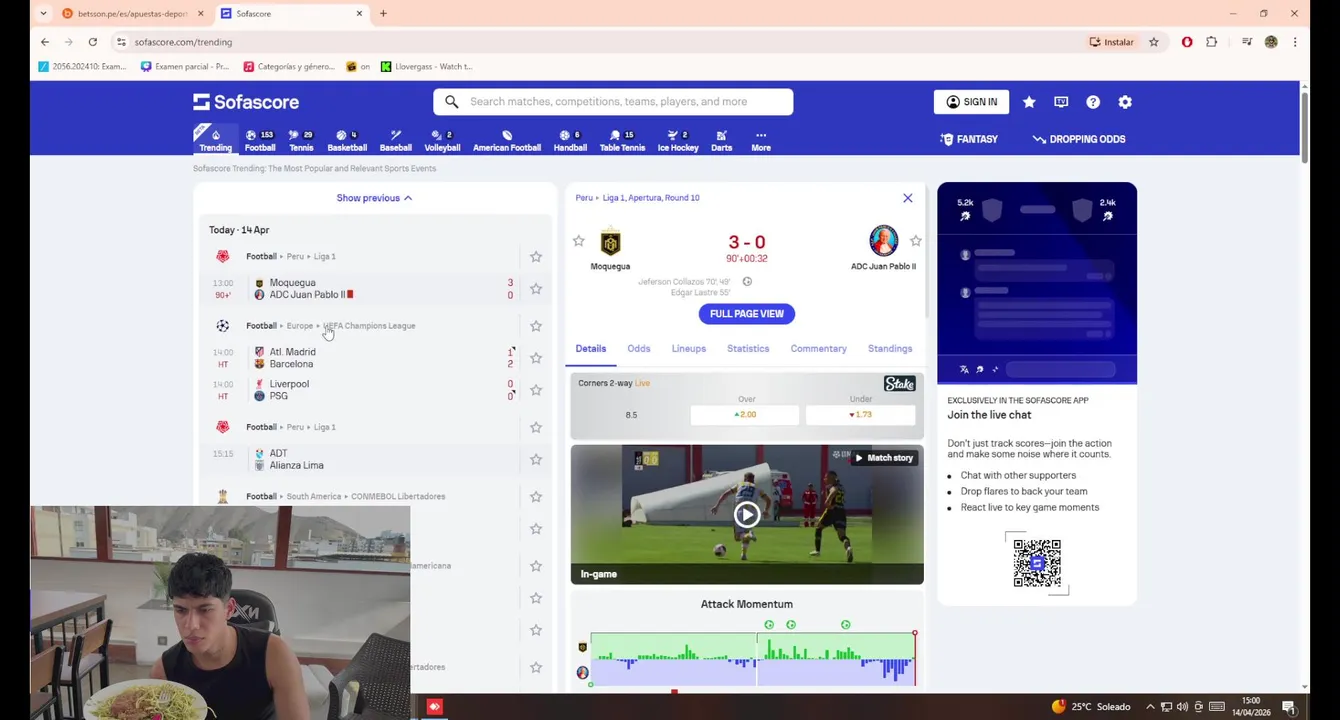Favorite the Peru Liga 1 league above ADT
1340x720 pixels.
[x=536, y=427]
